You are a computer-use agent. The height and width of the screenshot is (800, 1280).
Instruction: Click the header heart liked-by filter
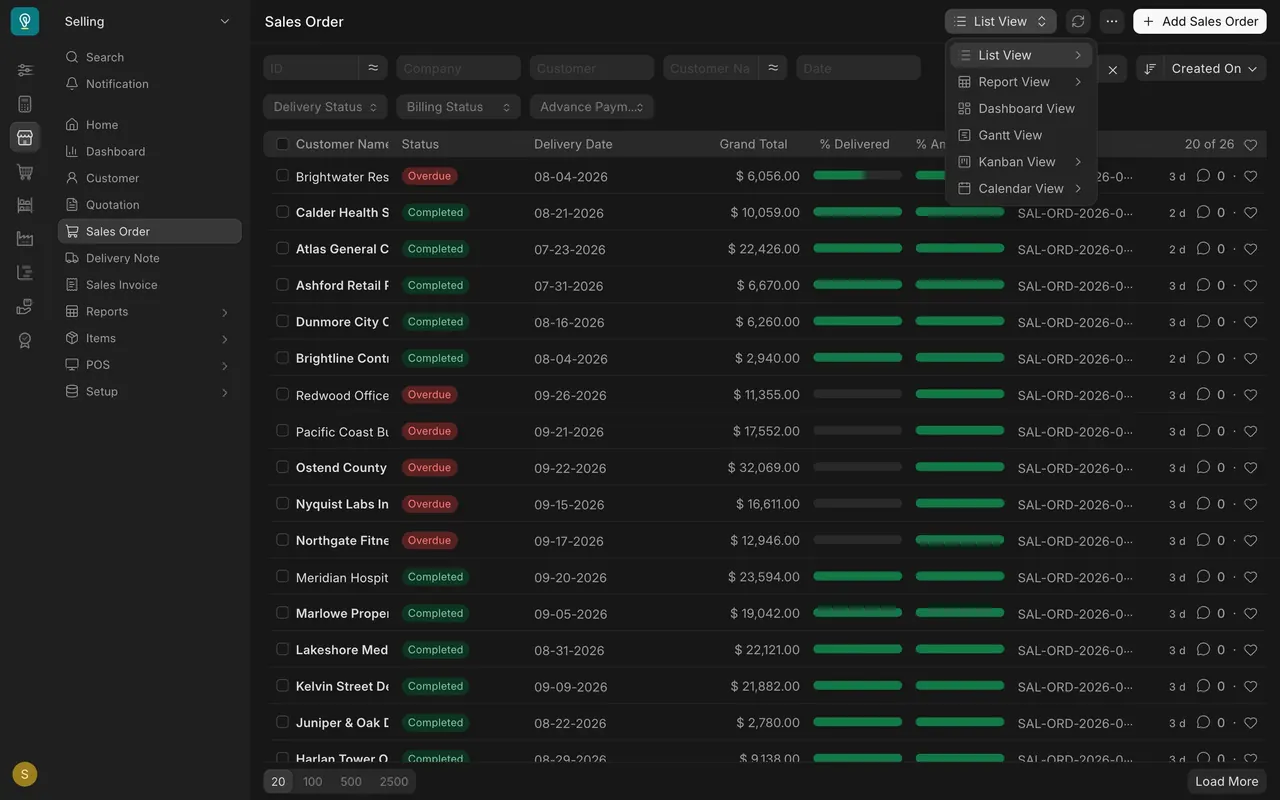(x=1250, y=145)
